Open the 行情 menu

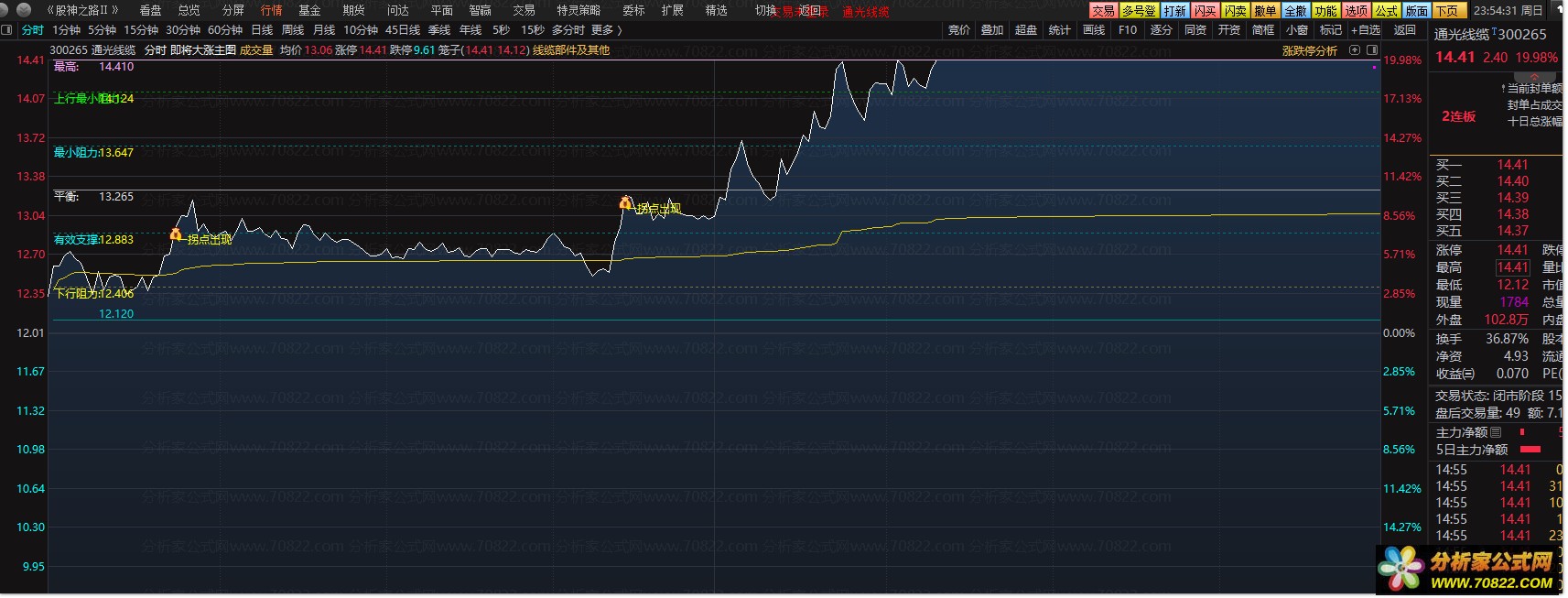[272, 10]
